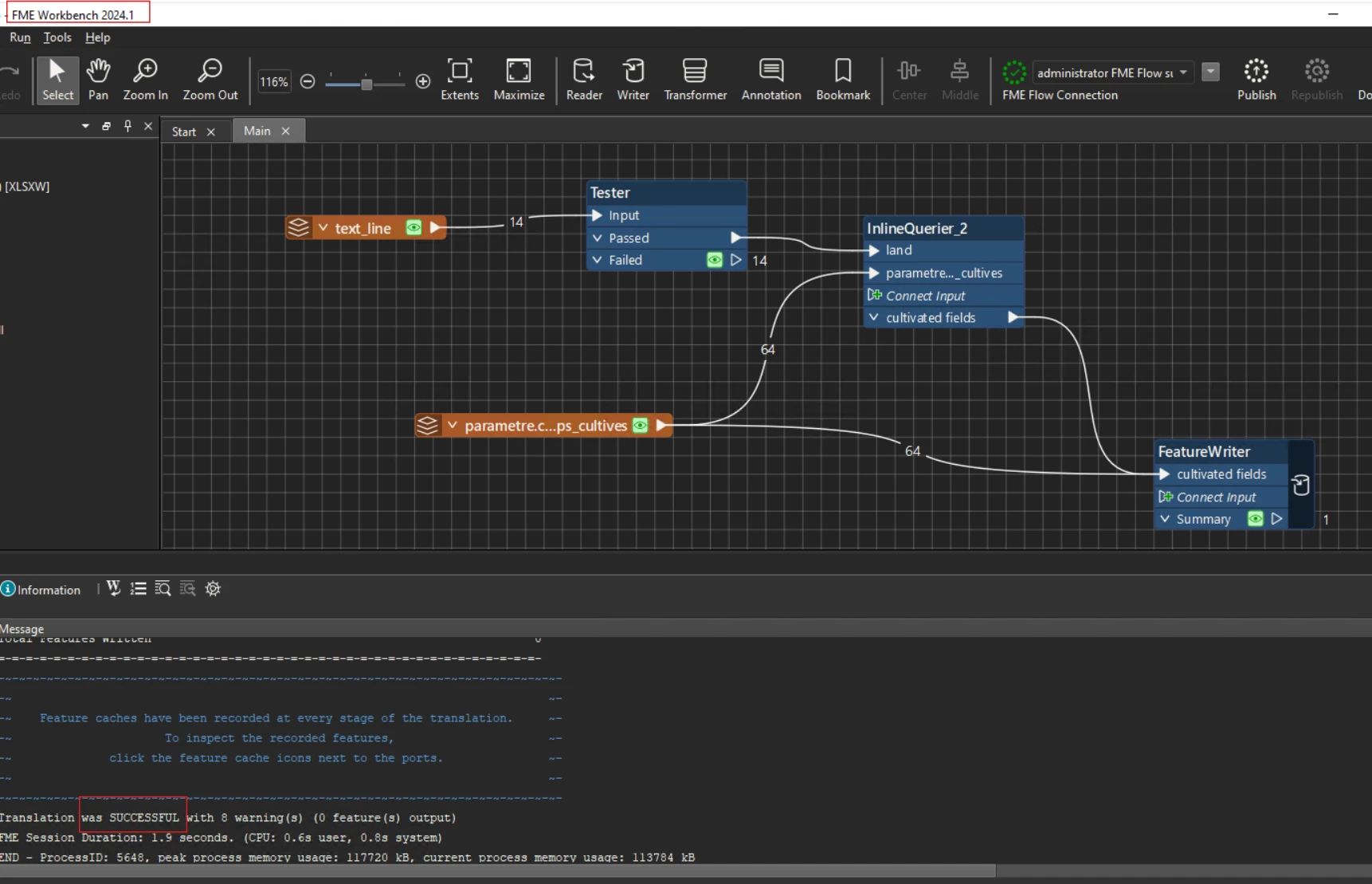This screenshot has width=1372, height=884.
Task: Expand FeatureWriter Summary port
Action: point(1164,519)
